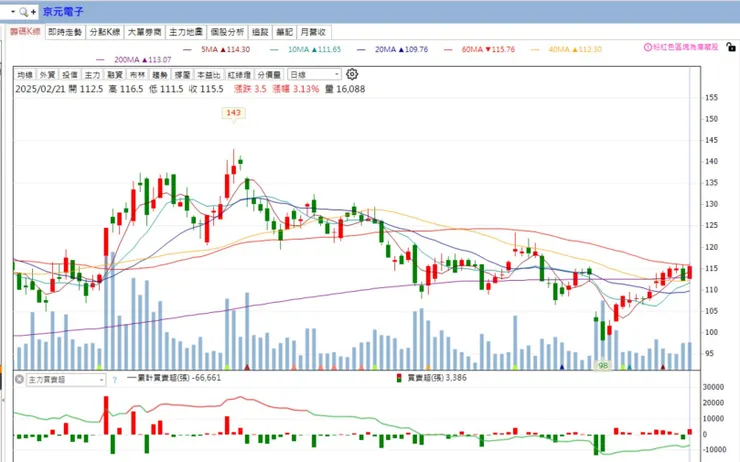Click the 量 16,088 volume value
740x462 pixels.
[x=345, y=89]
